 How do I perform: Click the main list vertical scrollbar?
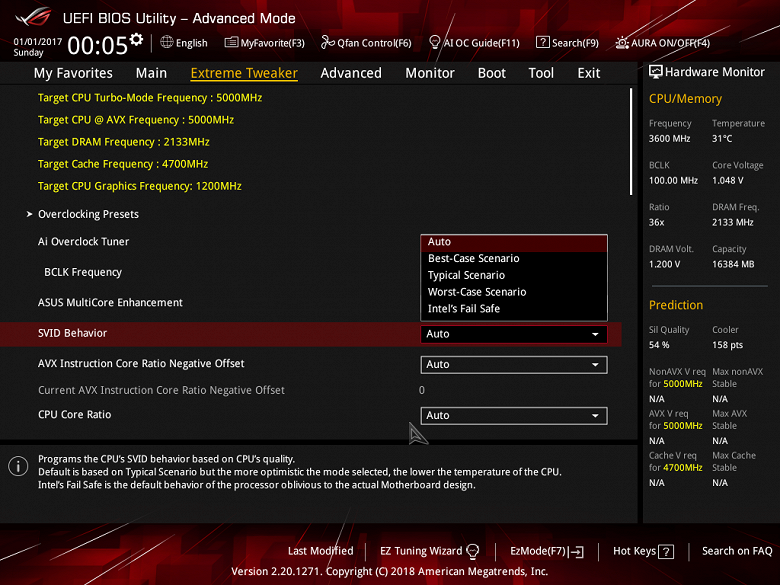click(x=631, y=142)
